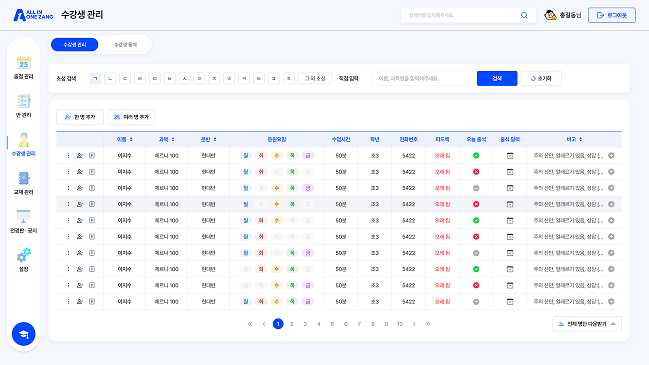Go to first page with double-left arrow

[x=250, y=324]
